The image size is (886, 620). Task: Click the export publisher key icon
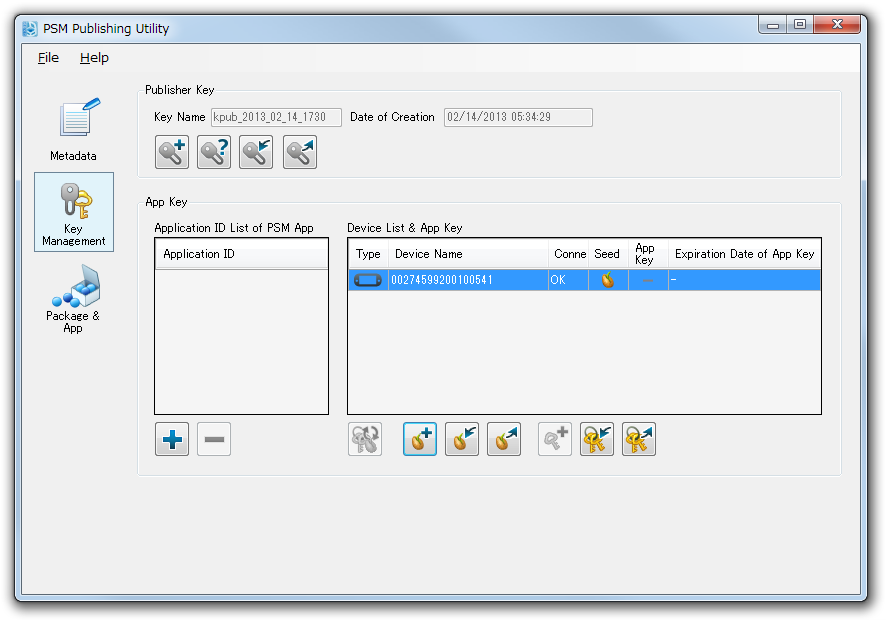[300, 152]
